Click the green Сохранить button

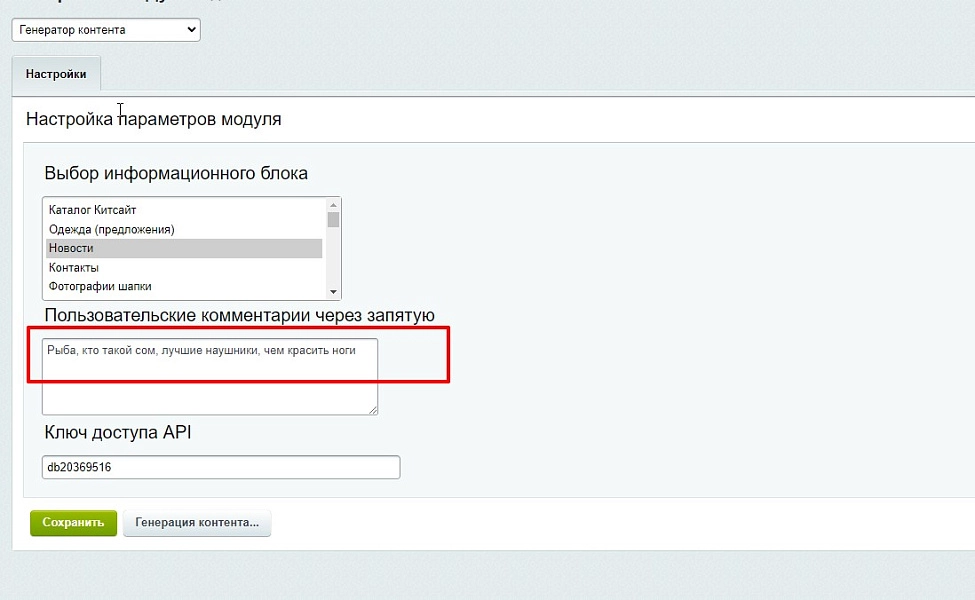[73, 523]
